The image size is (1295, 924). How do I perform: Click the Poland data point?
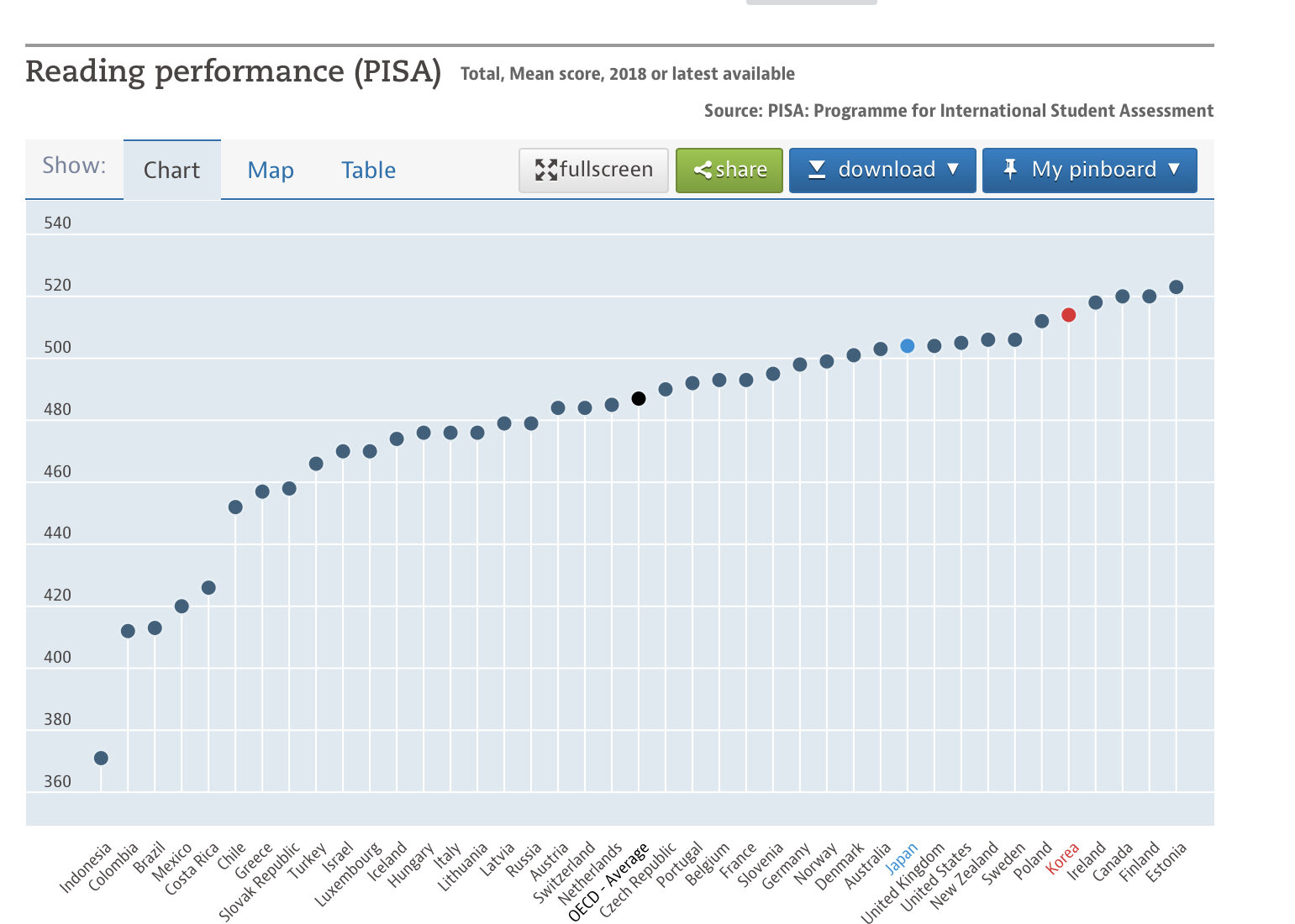pos(1041,321)
